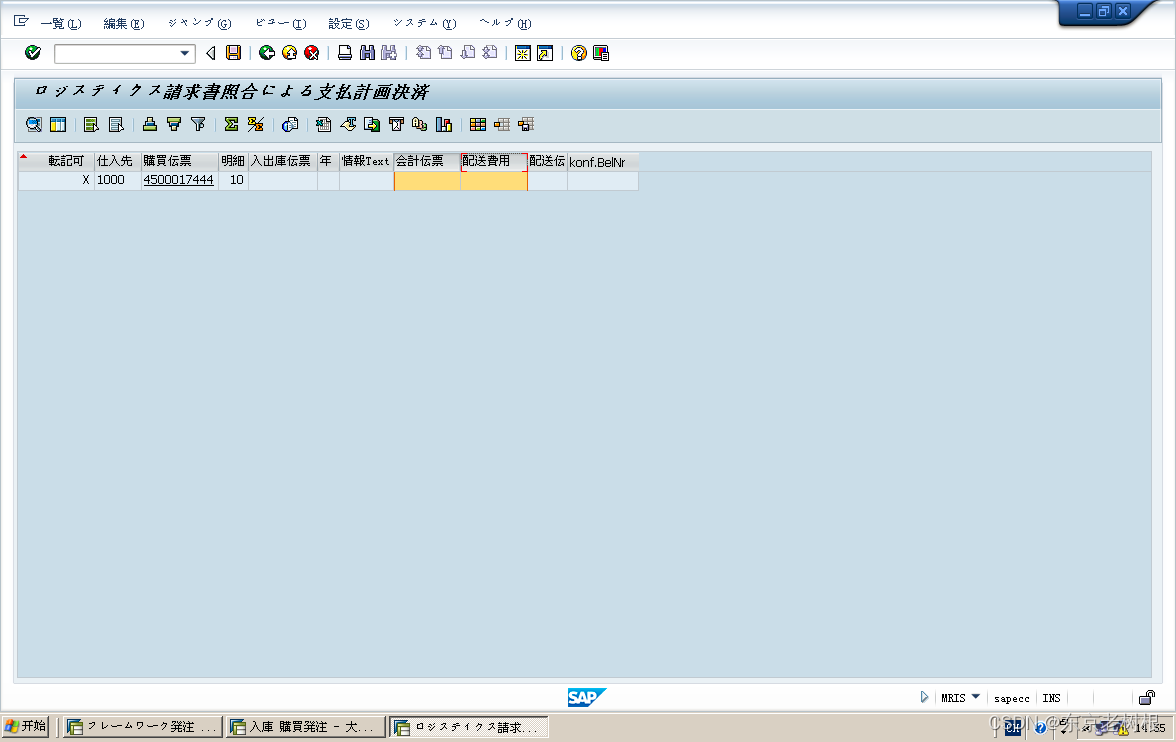
Task: Select the detail view magnifier icon
Action: coord(33,124)
